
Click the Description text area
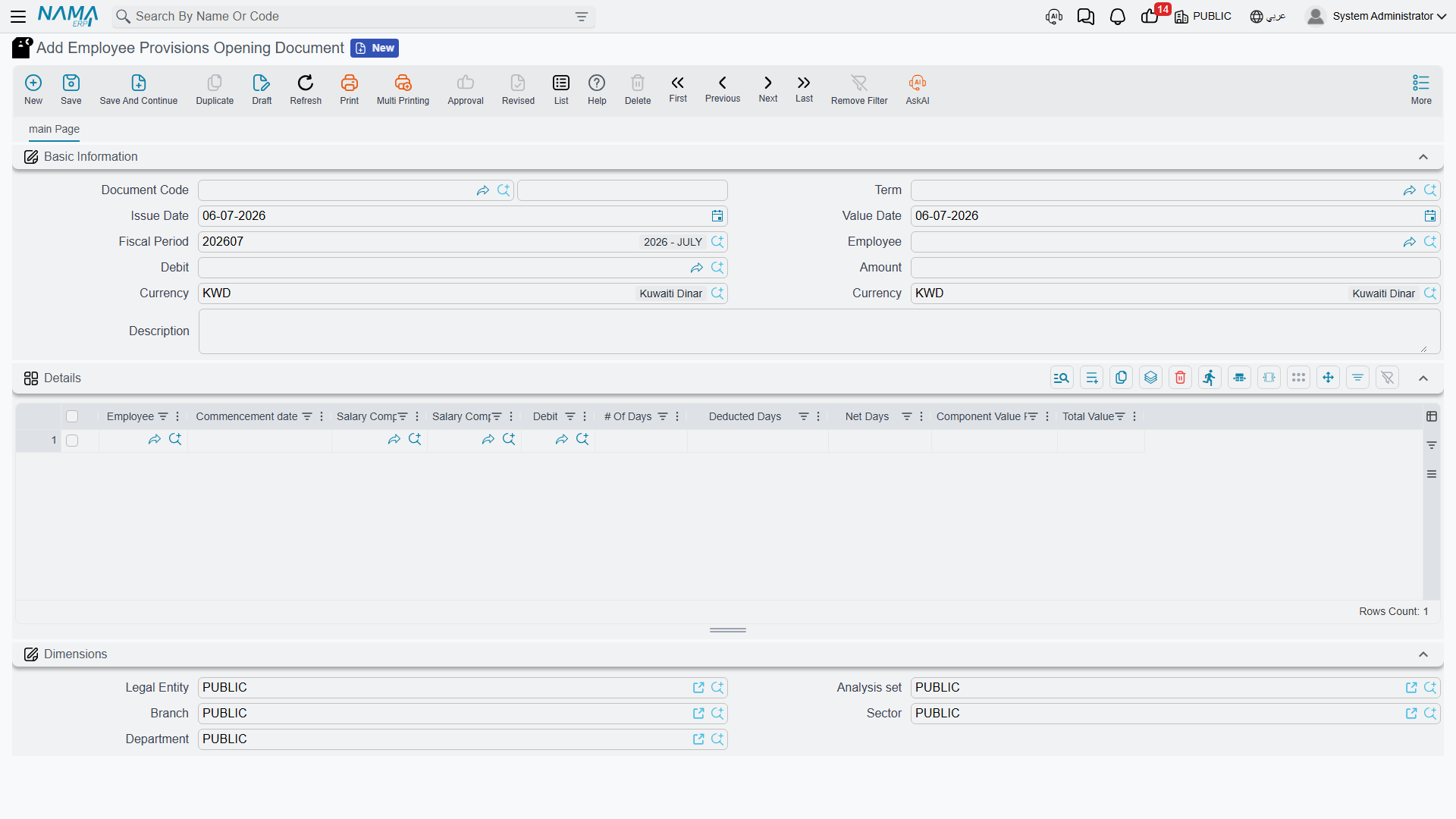coord(819,331)
